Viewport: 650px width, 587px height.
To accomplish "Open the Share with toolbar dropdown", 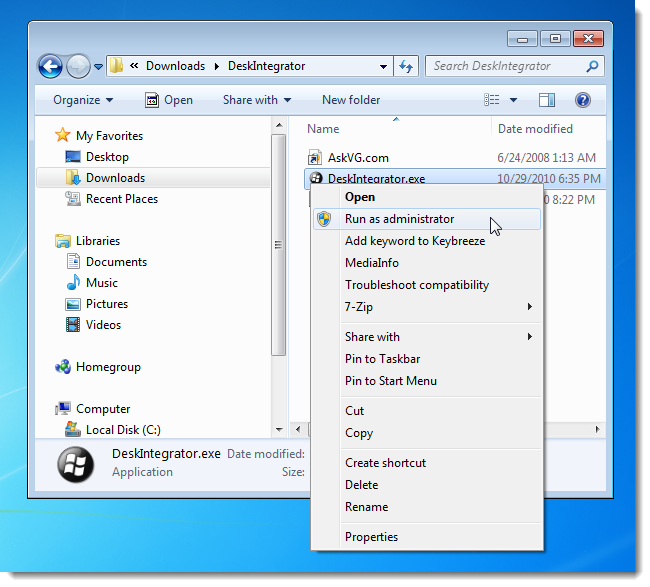I will coord(257,100).
